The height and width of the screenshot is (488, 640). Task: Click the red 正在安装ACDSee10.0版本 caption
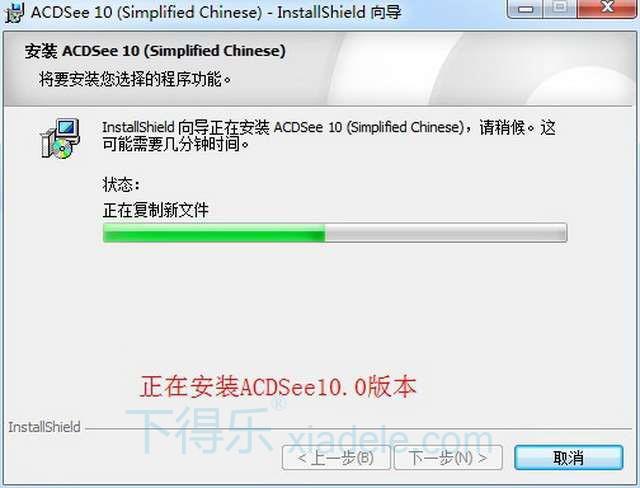pos(278,387)
